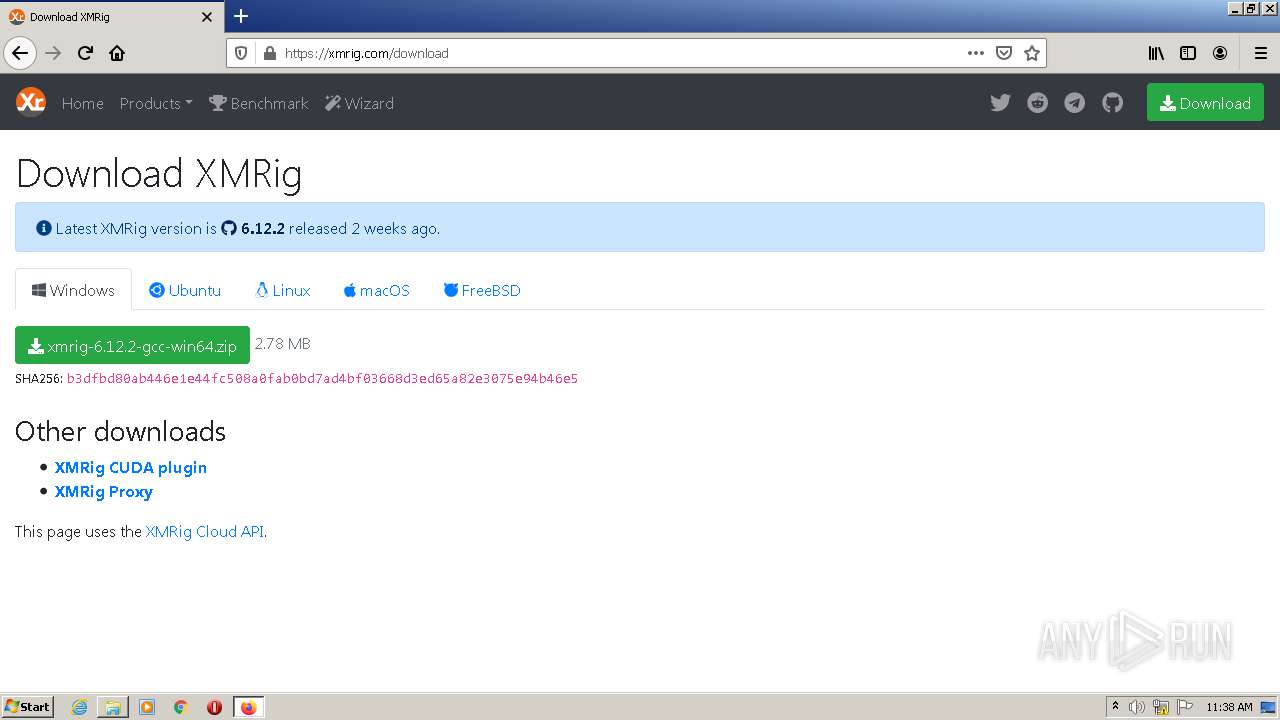Click the green Download navbar button
Viewport: 1280px width, 720px height.
pos(1205,103)
